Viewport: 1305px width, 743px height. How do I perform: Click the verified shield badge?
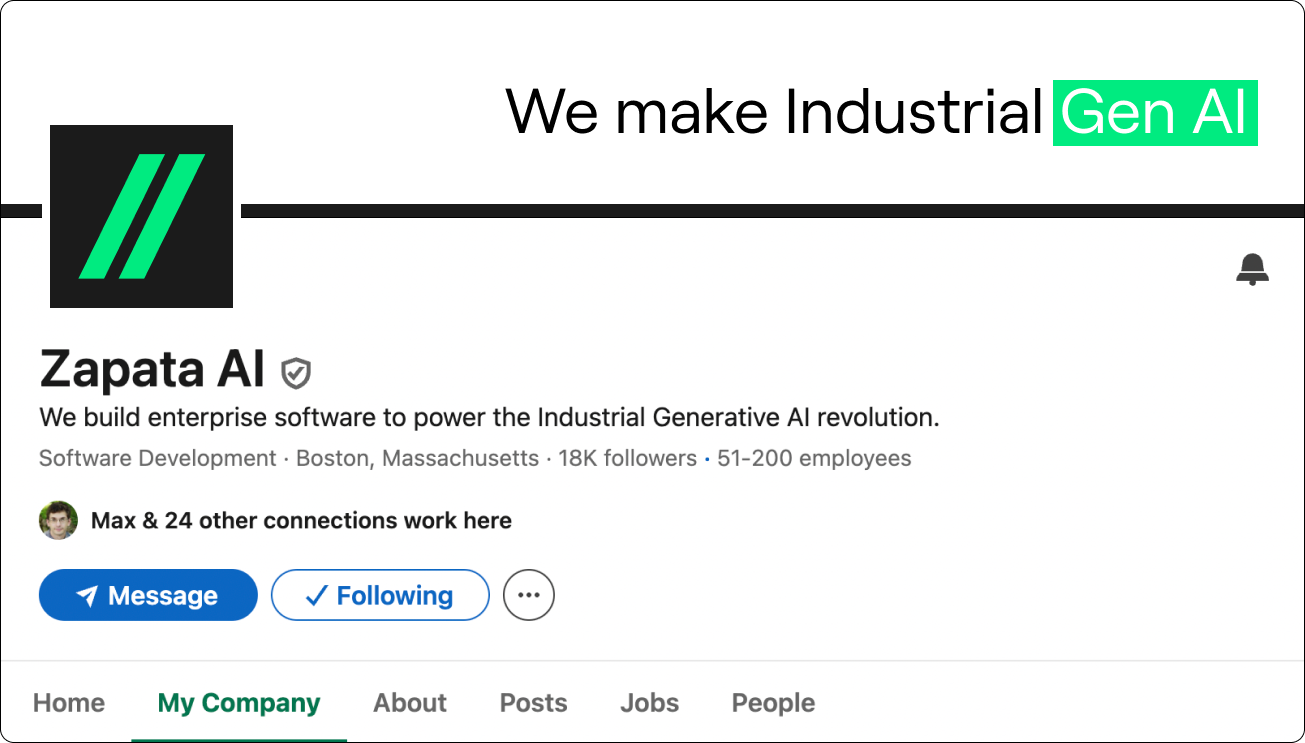pos(296,372)
